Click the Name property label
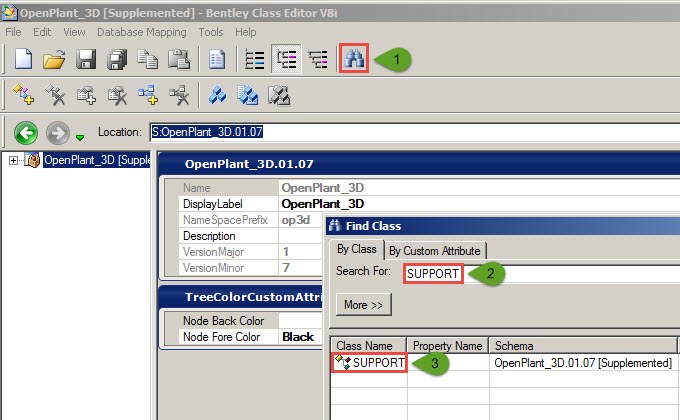Viewport: 680px width, 420px height. 196,188
